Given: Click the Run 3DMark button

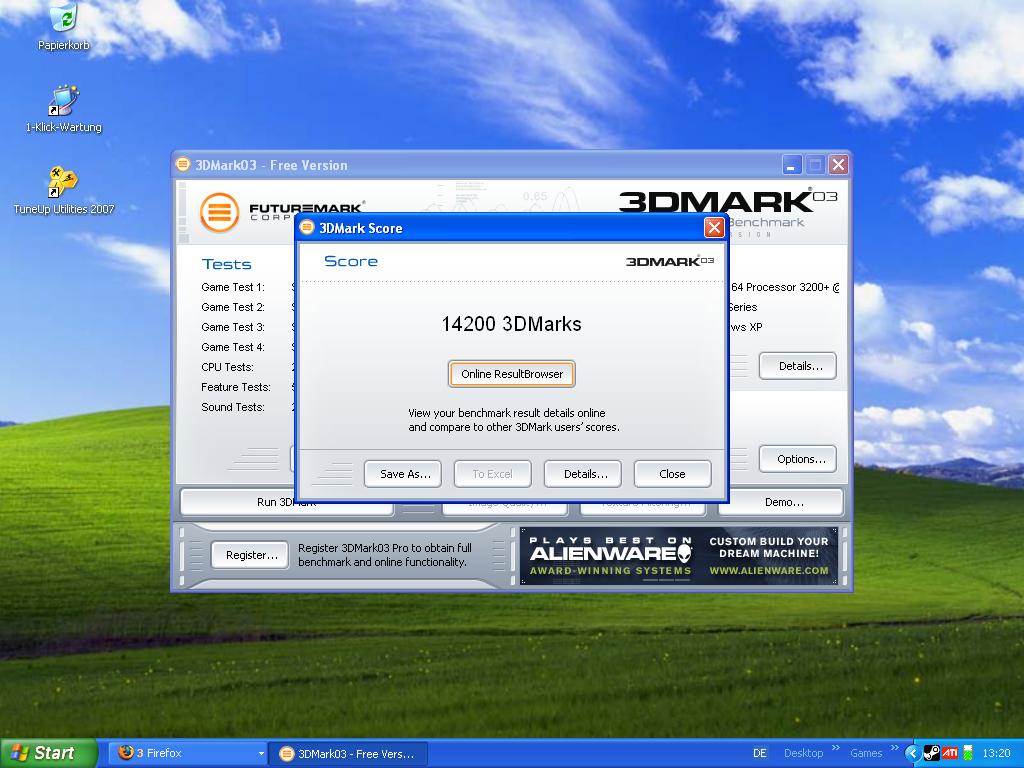Looking at the screenshot, I should tap(287, 502).
